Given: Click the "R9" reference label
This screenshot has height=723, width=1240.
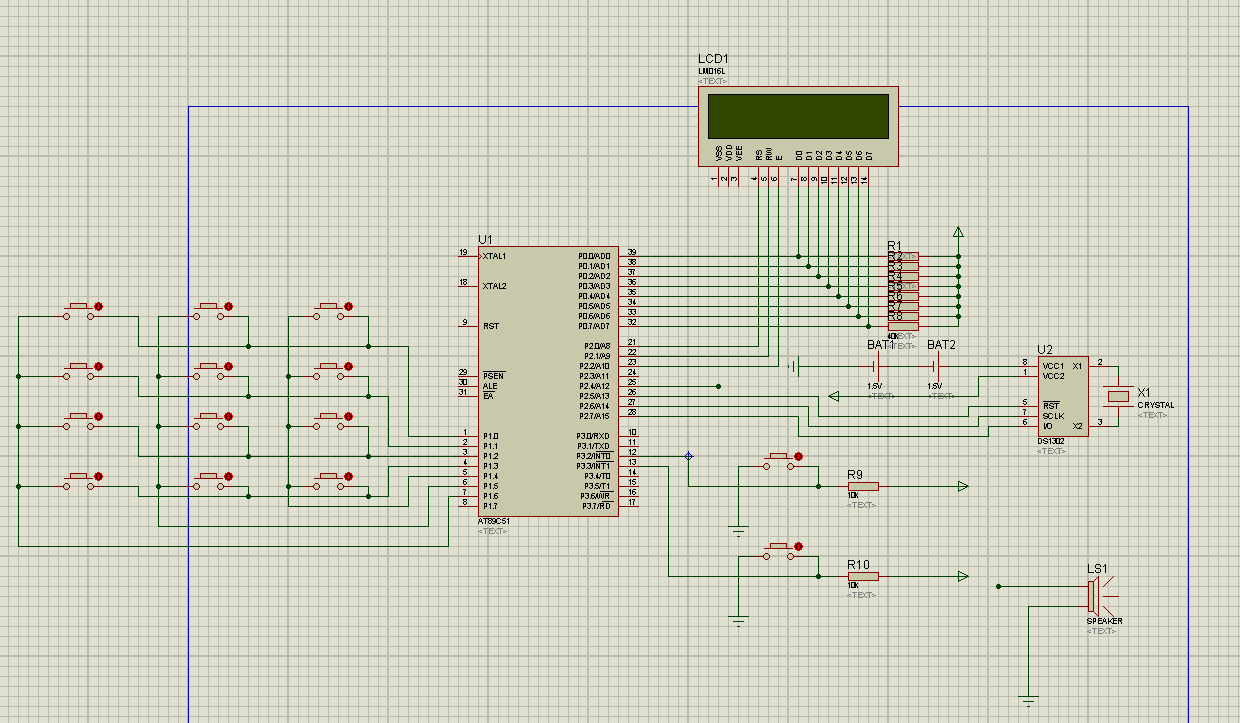Looking at the screenshot, I should tap(855, 474).
